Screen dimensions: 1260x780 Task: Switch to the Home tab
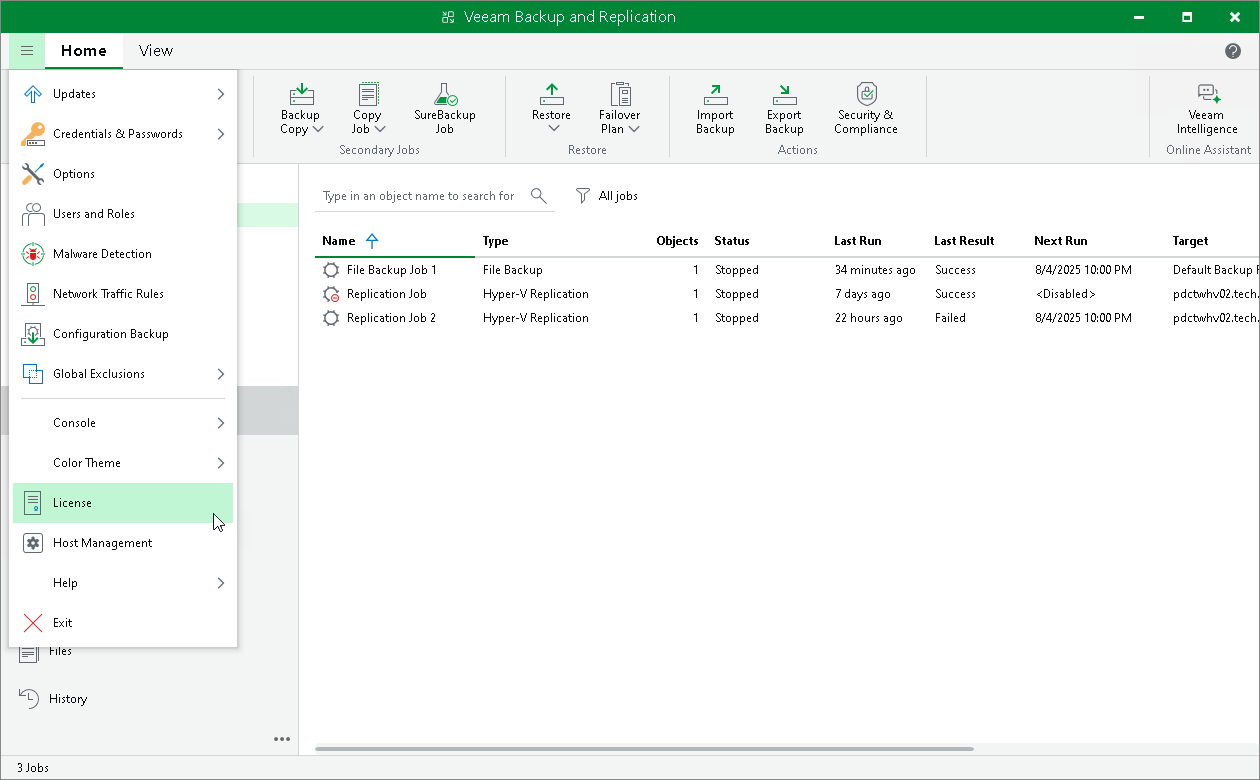tap(84, 51)
